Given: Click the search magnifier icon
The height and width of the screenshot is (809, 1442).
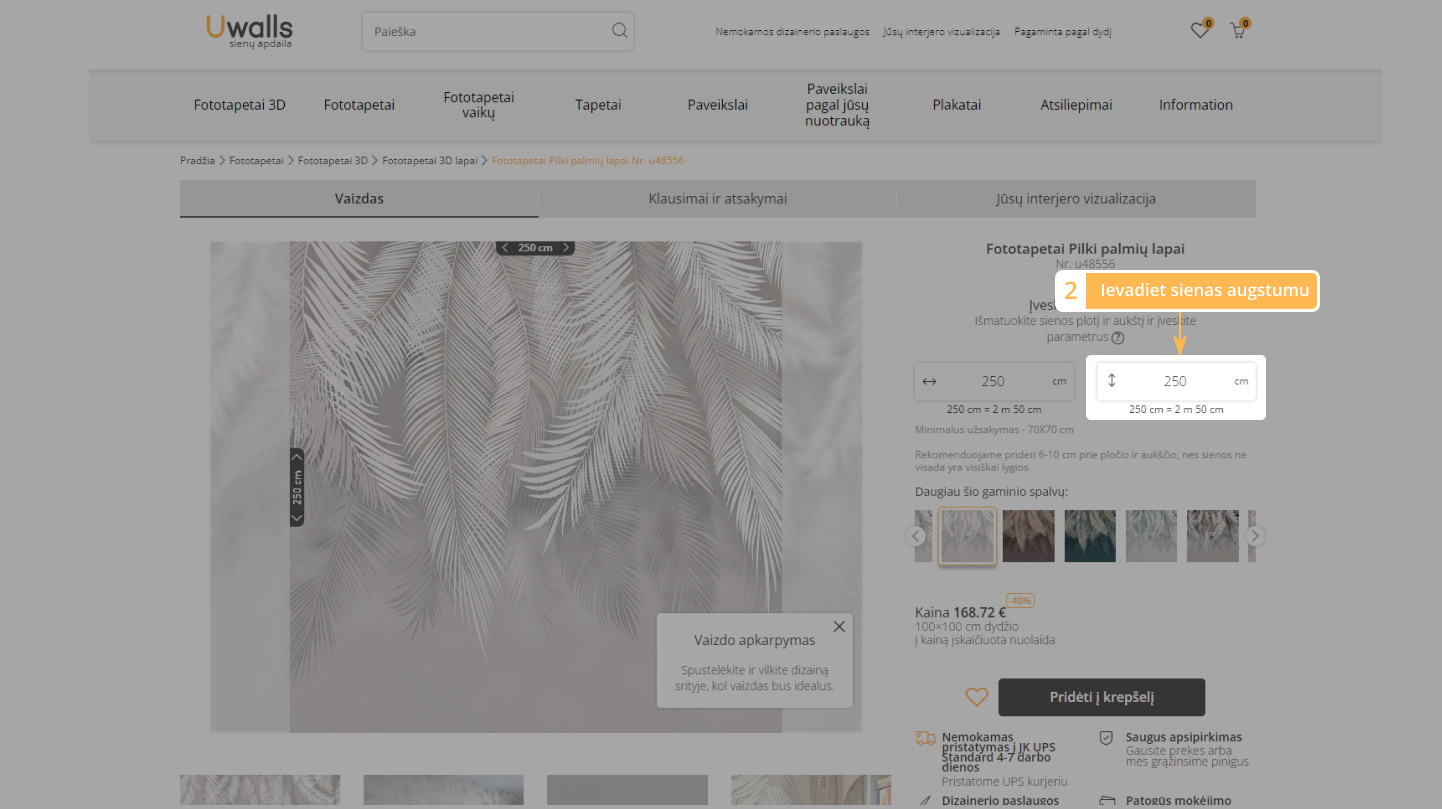Looking at the screenshot, I should [x=619, y=31].
